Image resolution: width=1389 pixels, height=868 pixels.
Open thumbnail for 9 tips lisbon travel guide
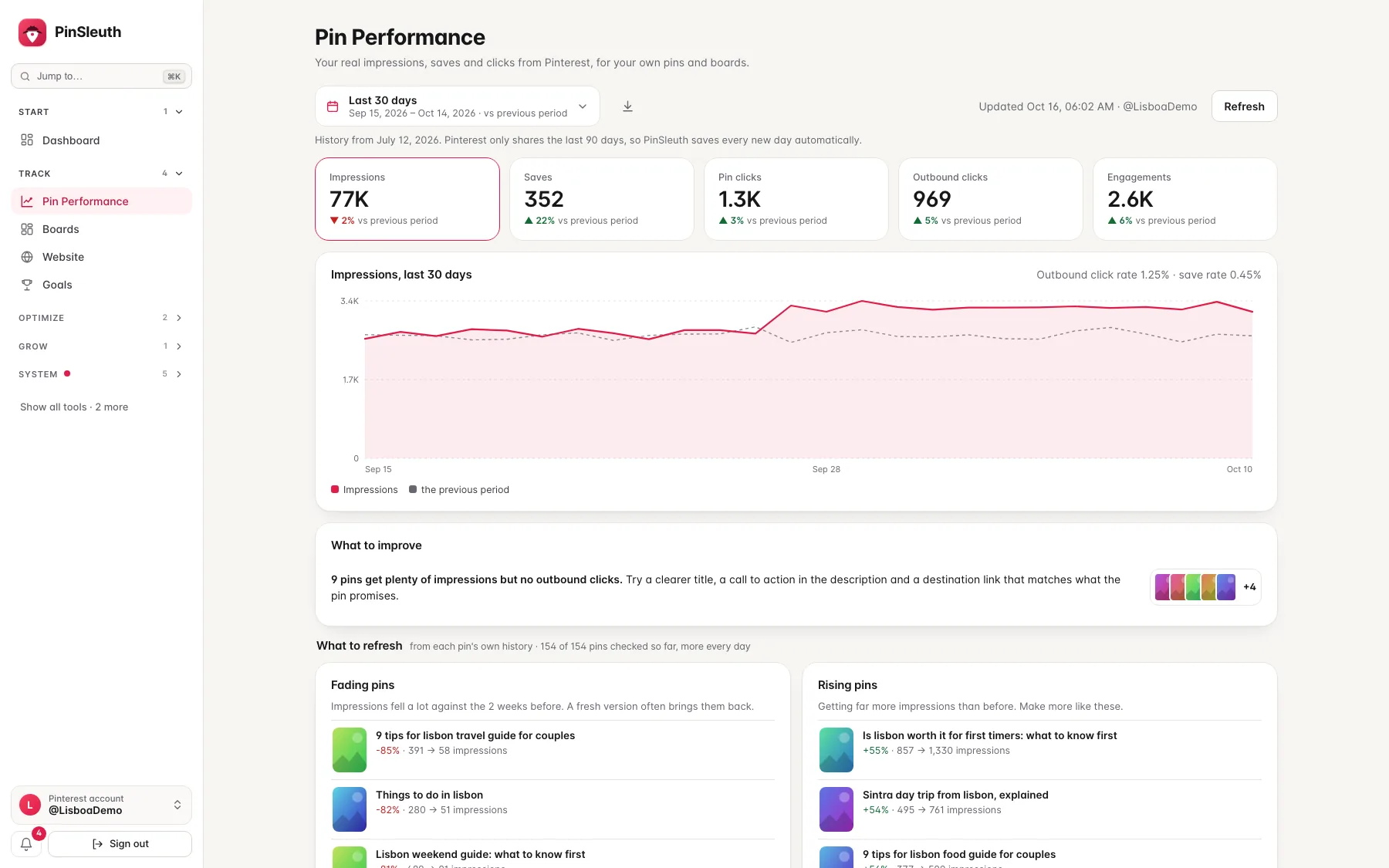[350, 750]
